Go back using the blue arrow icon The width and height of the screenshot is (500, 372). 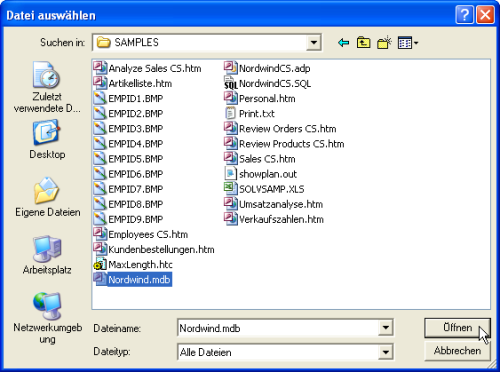[x=343, y=43]
